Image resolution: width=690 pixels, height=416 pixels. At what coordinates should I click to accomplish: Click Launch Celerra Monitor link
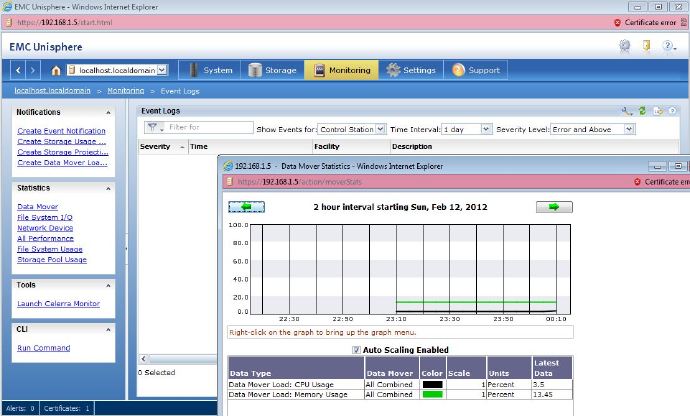coord(59,303)
